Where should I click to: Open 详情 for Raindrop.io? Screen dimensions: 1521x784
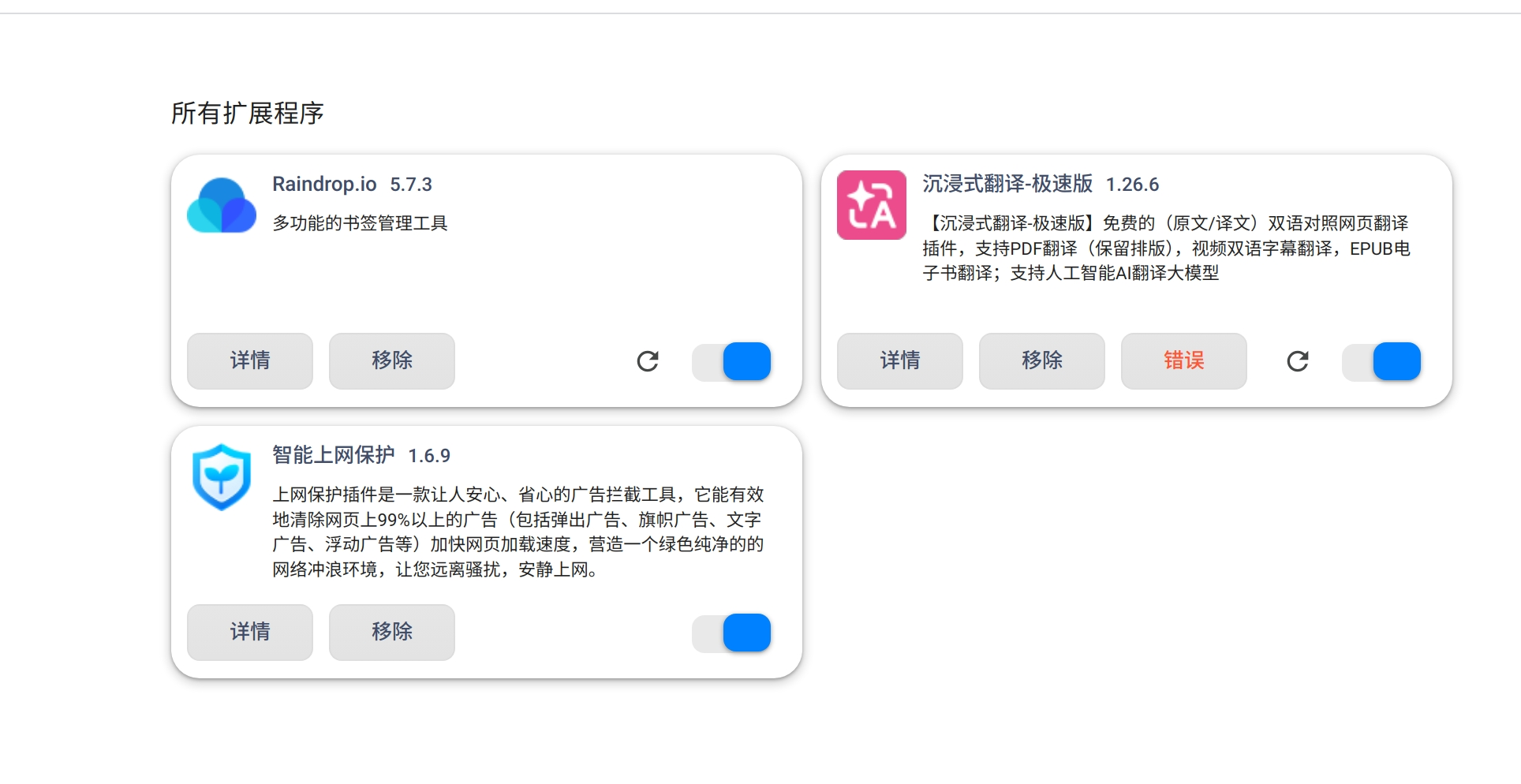coord(250,361)
